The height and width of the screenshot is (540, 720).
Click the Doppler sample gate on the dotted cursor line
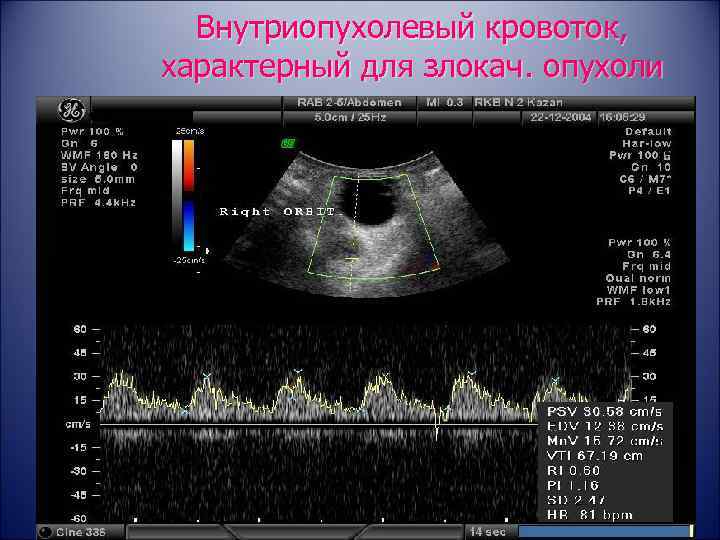pos(352,259)
